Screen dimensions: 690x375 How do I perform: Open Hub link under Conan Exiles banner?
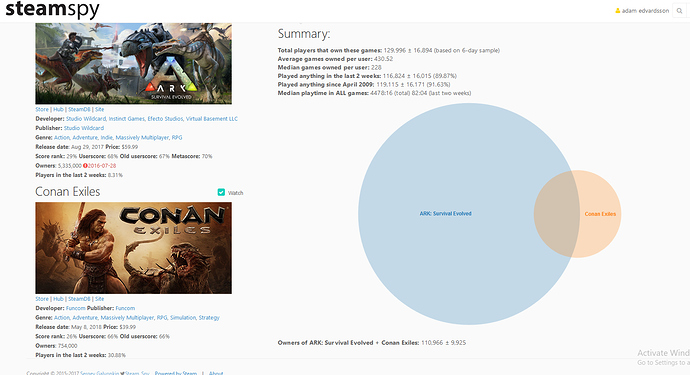58,298
